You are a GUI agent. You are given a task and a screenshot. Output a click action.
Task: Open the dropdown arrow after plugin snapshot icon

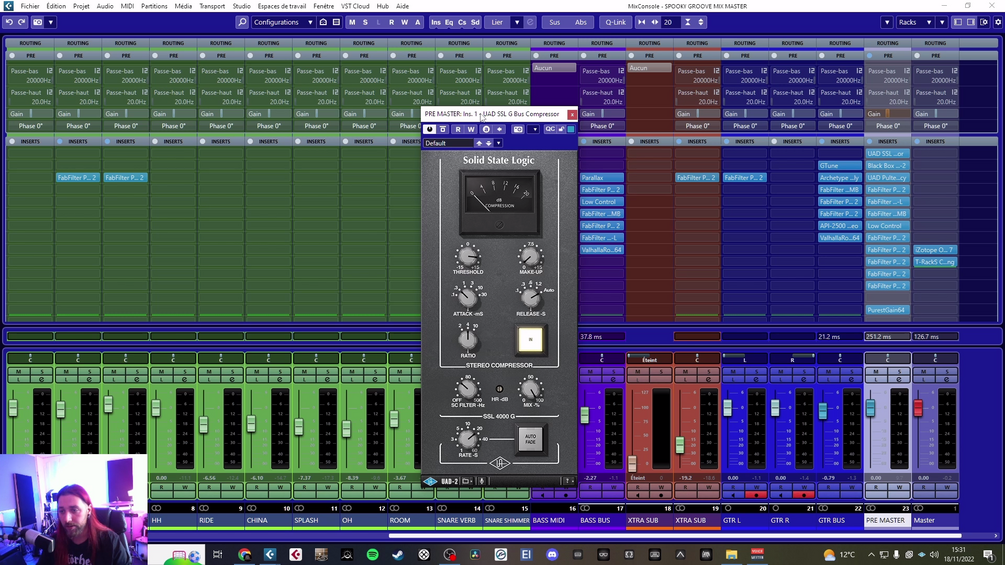pos(534,129)
